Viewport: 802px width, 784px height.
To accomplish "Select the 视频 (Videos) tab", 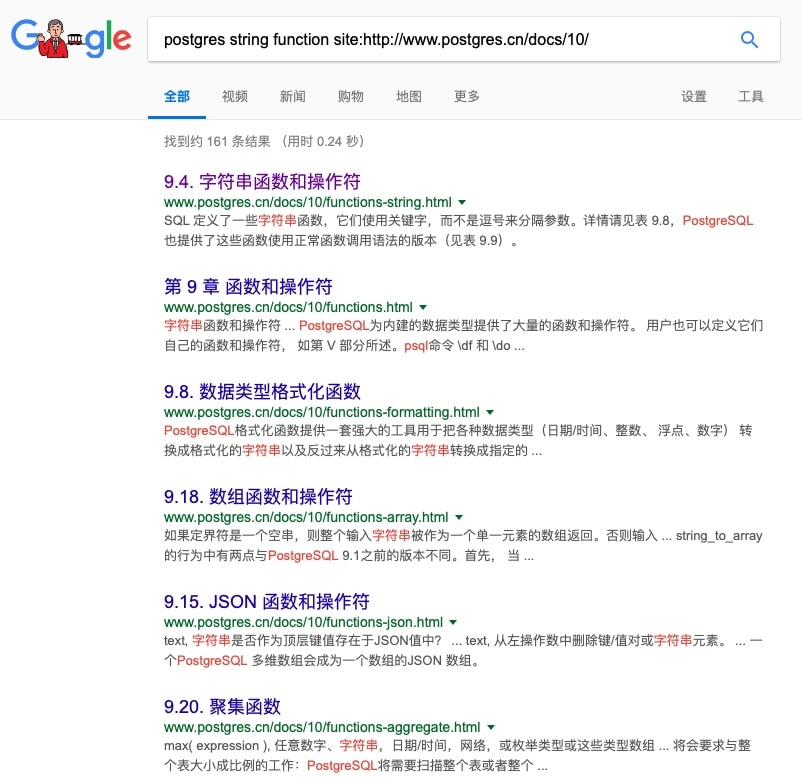I will pos(235,97).
